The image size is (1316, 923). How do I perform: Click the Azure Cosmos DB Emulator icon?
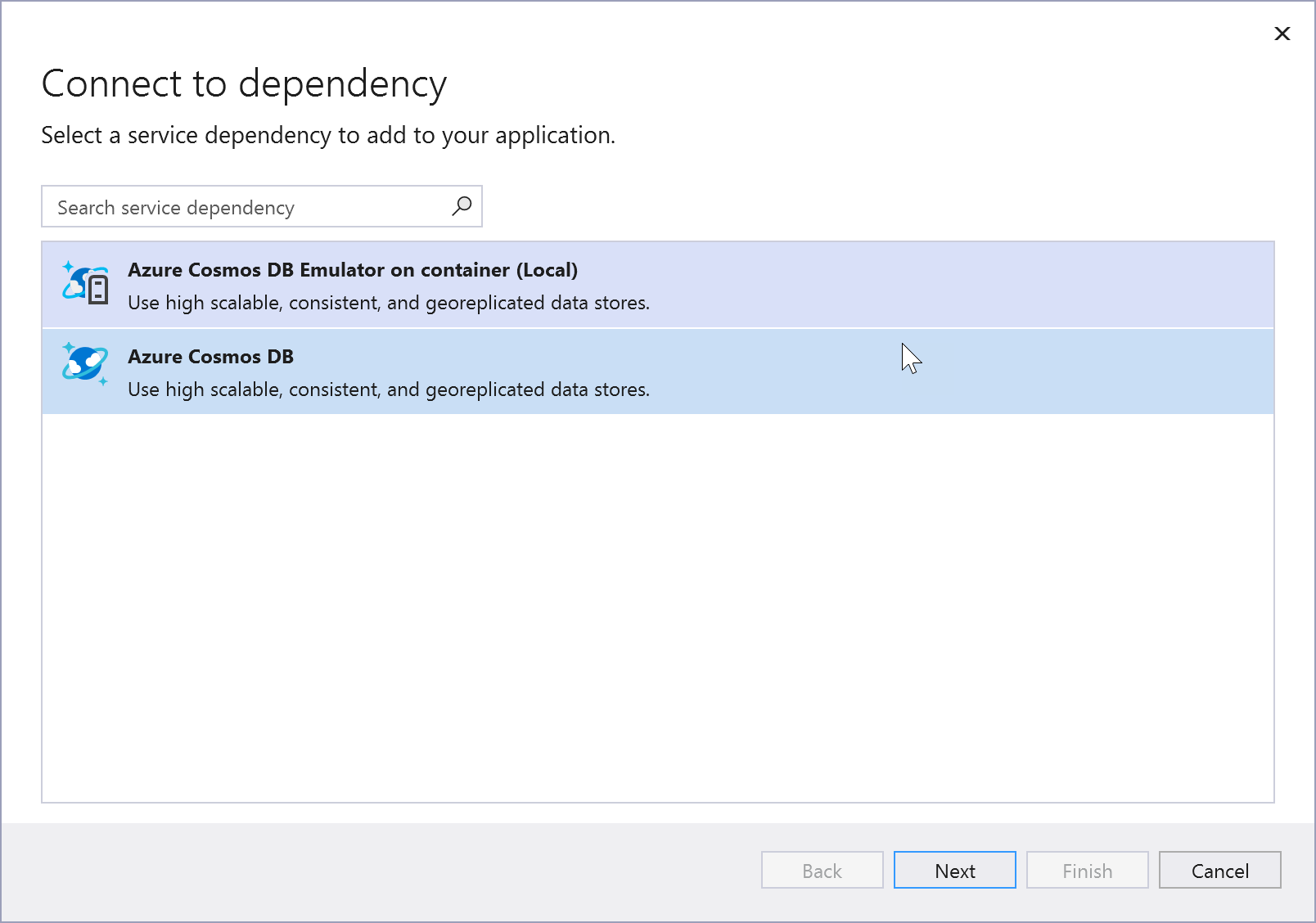pos(85,285)
